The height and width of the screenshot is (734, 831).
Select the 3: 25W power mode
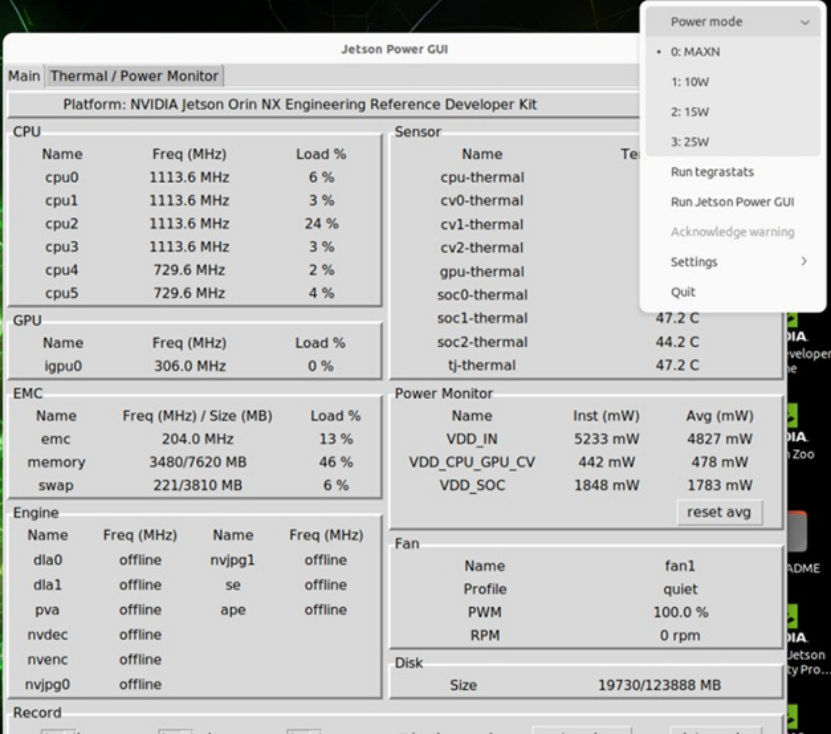click(x=689, y=142)
